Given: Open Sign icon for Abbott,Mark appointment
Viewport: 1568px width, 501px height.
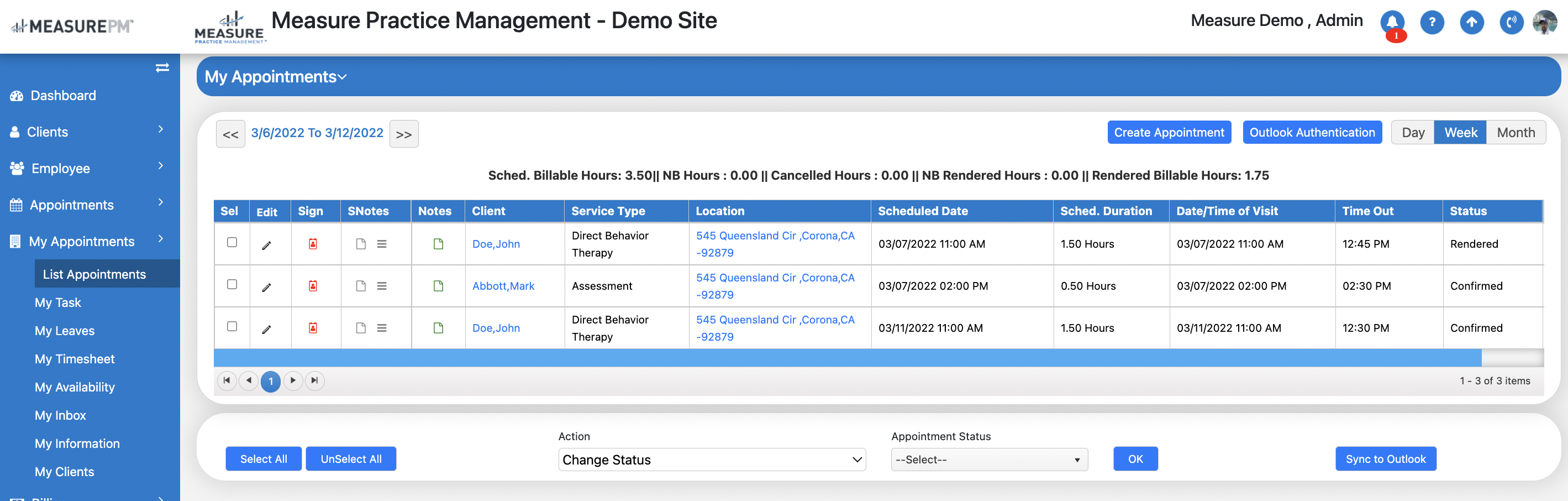Looking at the screenshot, I should pos(313,286).
